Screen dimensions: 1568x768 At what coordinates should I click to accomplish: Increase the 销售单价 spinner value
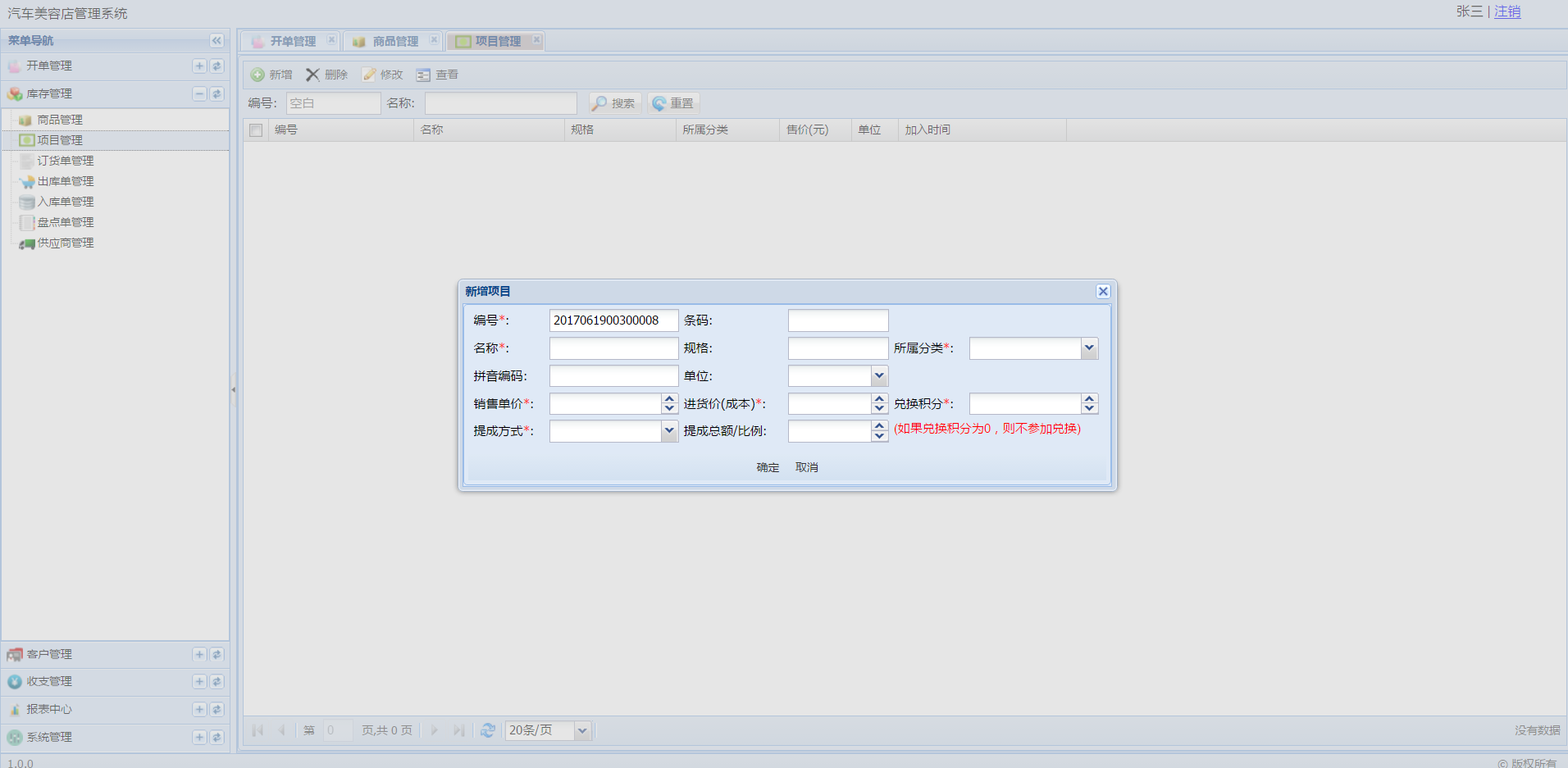point(669,399)
